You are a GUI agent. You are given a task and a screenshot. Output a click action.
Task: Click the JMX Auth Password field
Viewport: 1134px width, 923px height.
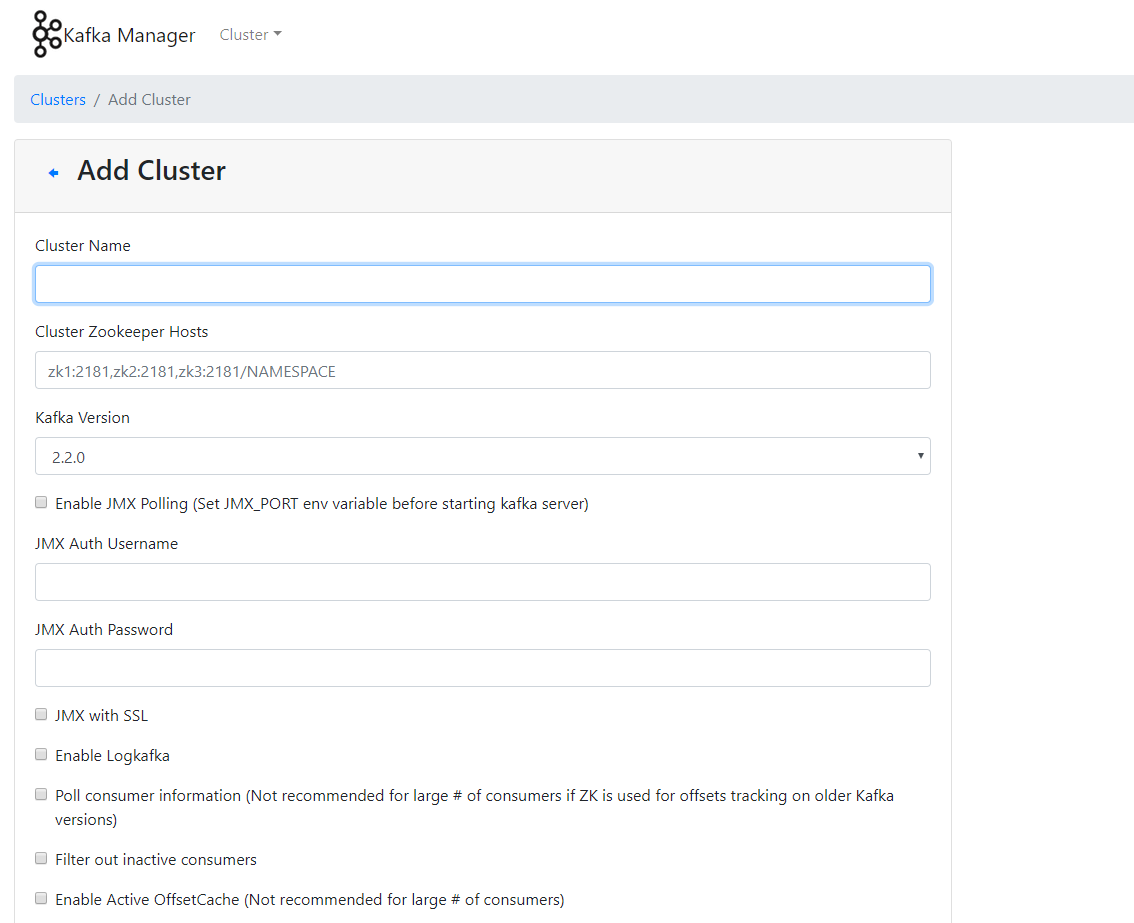pos(482,668)
